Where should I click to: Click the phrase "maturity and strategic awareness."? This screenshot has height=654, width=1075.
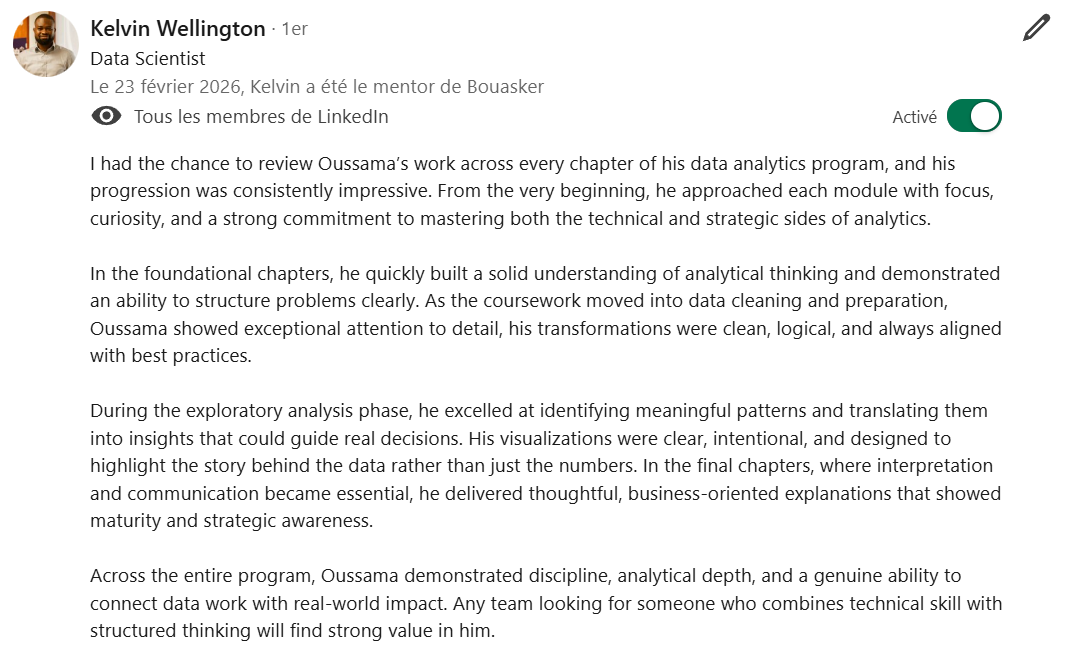click(232, 520)
